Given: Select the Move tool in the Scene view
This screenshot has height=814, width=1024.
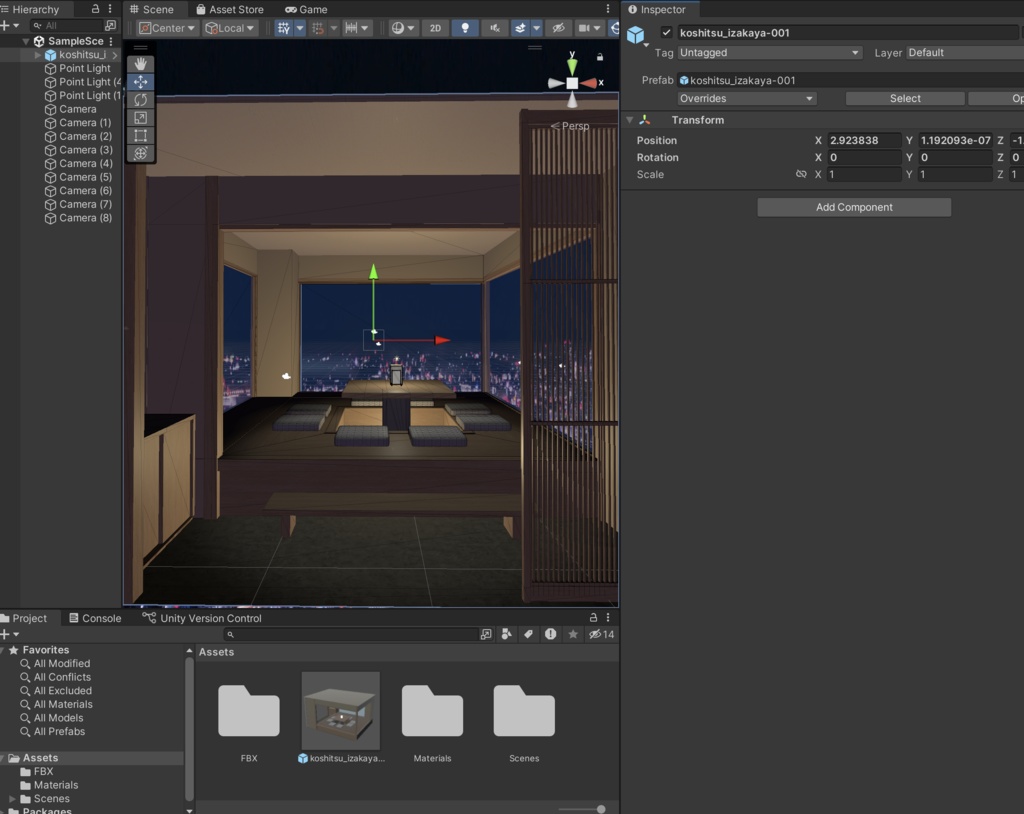Looking at the screenshot, I should point(140,82).
